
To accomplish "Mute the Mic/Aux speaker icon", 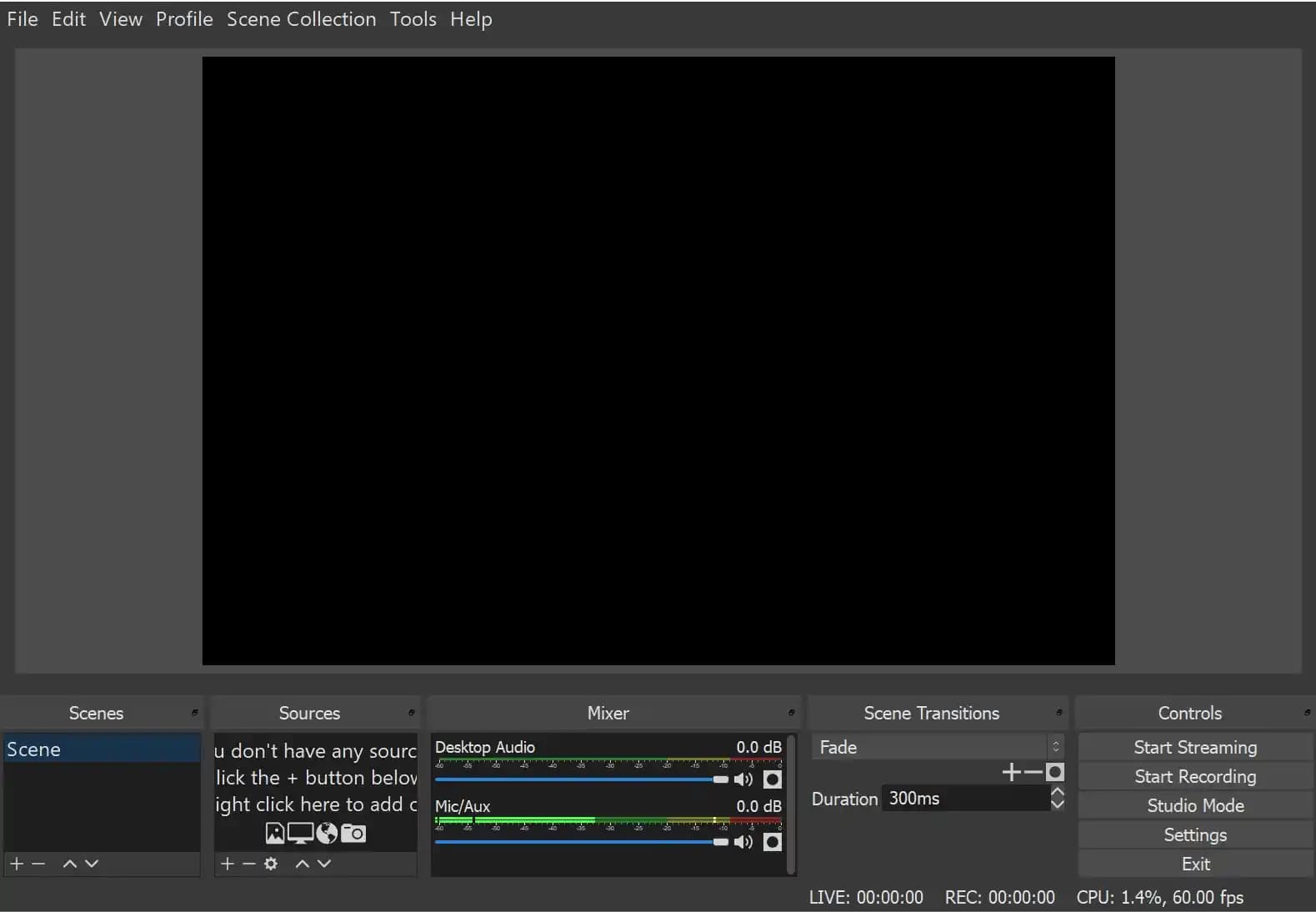I will click(743, 842).
